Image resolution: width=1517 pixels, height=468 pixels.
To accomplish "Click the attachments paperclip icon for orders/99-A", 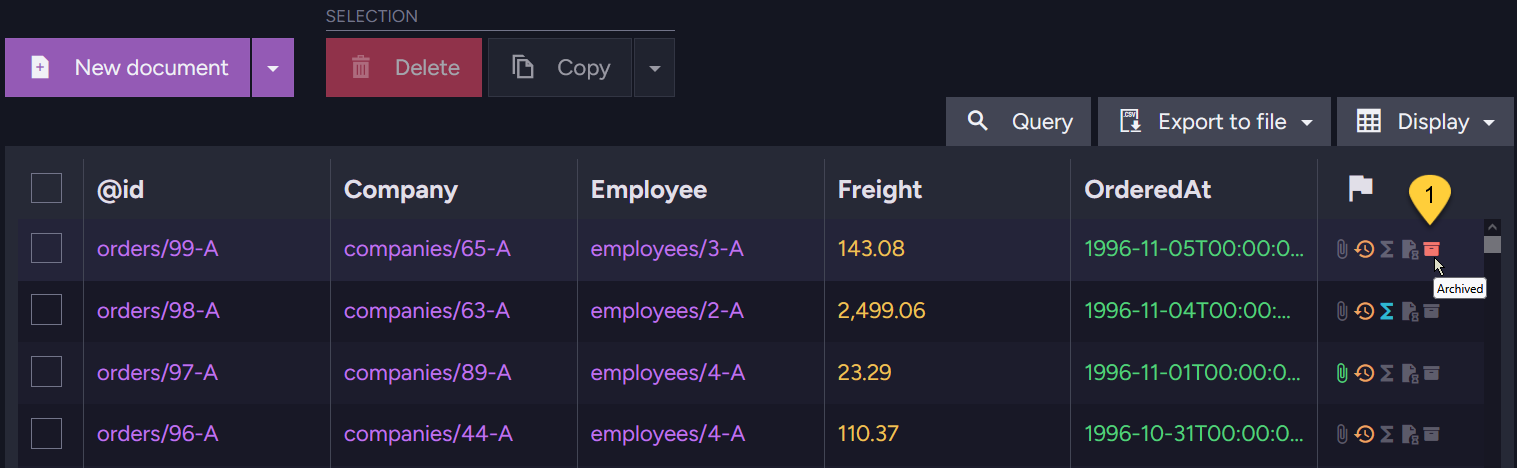I will (x=1342, y=249).
